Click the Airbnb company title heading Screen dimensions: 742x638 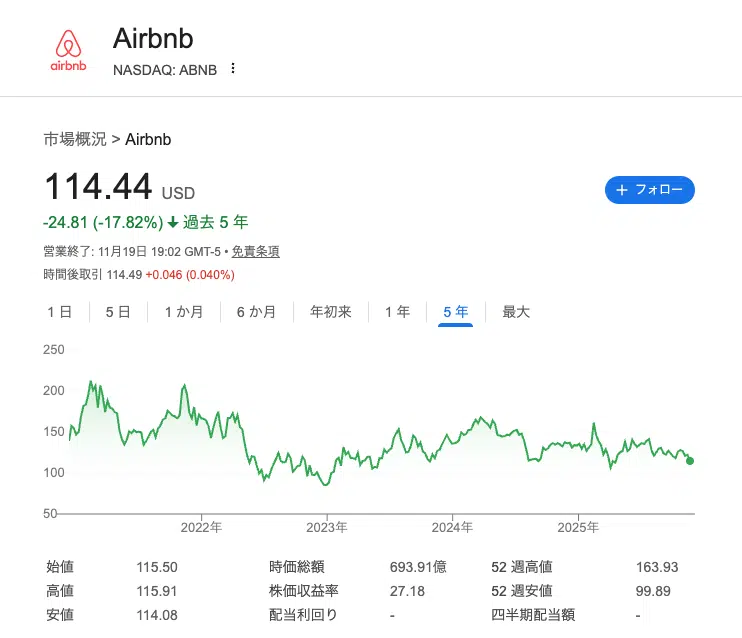pyautogui.click(x=153, y=38)
